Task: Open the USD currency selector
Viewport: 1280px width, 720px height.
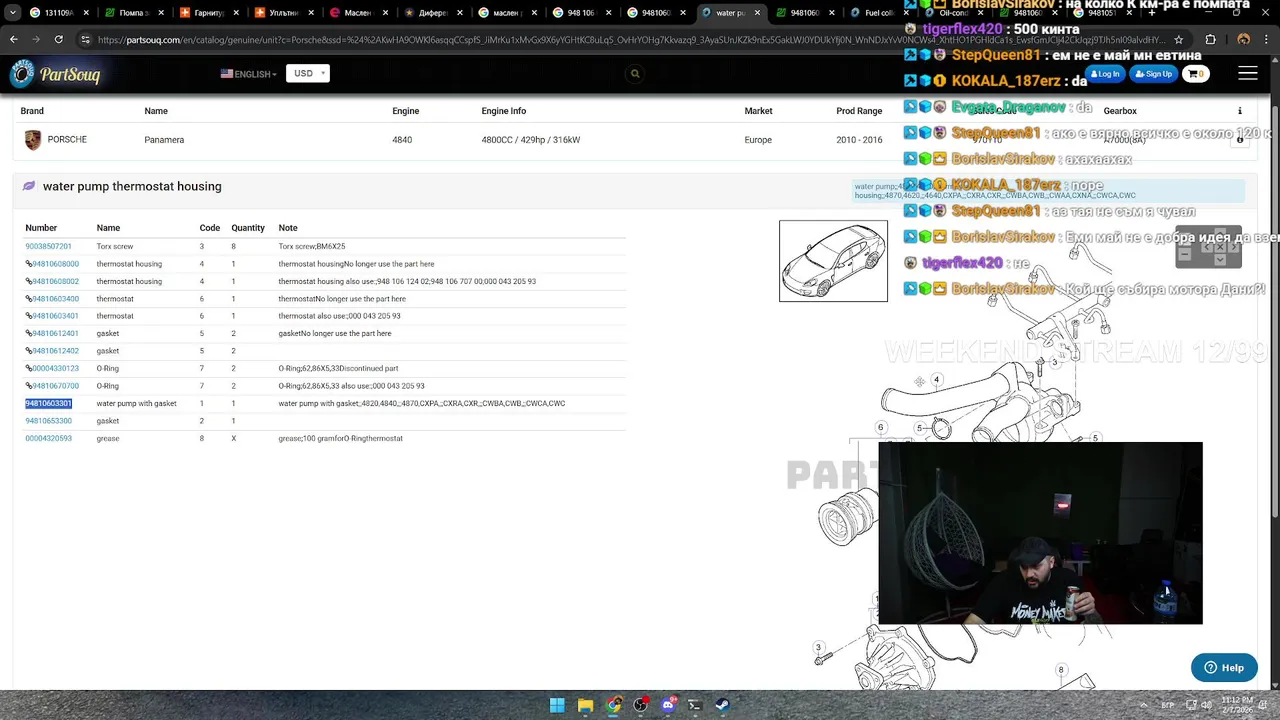Action: tap(307, 73)
